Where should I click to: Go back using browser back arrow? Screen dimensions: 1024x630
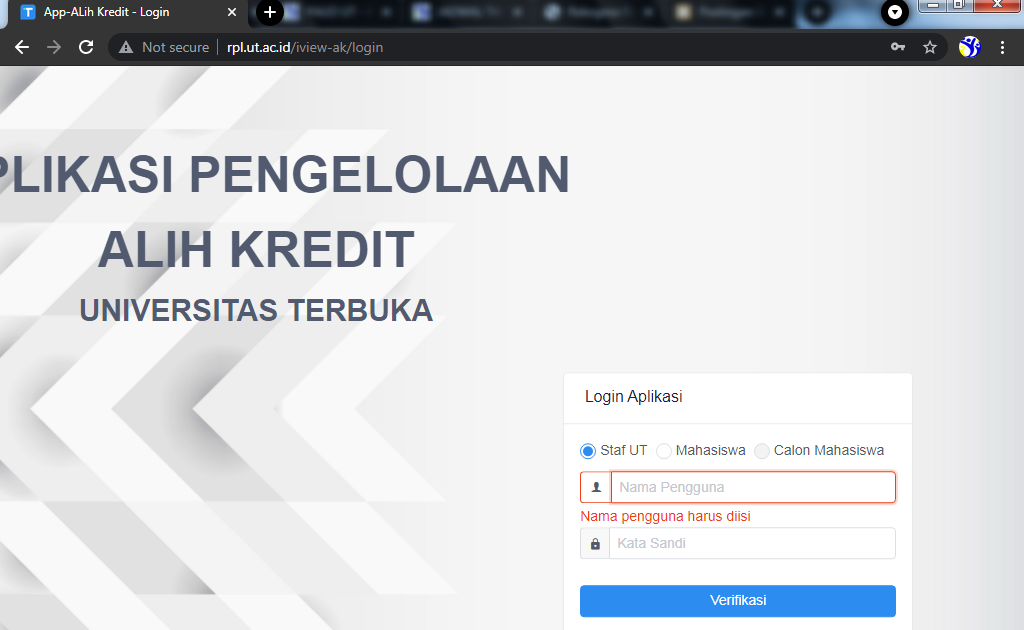click(x=22, y=47)
